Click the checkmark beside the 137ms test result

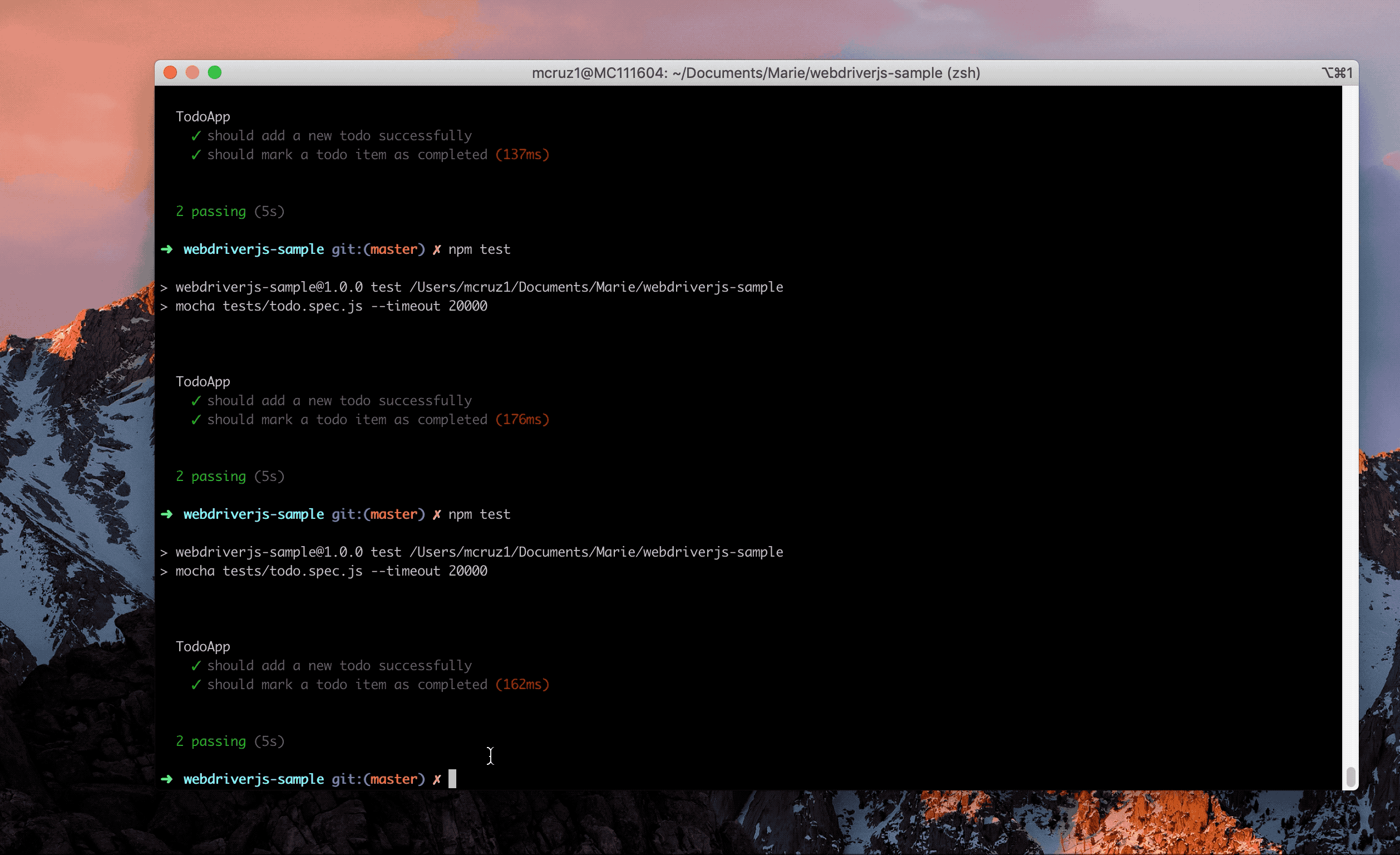click(x=196, y=155)
